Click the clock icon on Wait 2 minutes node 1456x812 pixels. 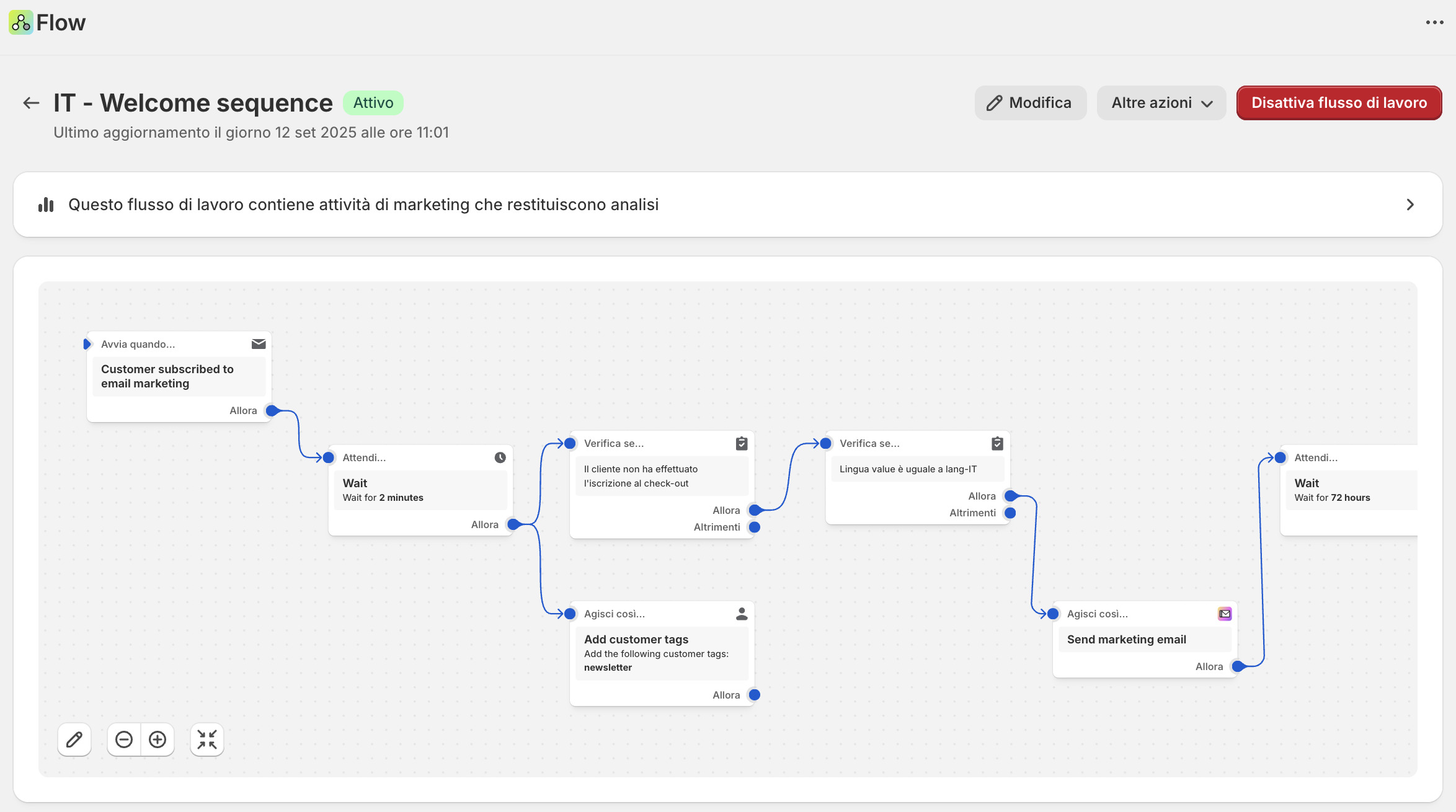click(x=500, y=457)
